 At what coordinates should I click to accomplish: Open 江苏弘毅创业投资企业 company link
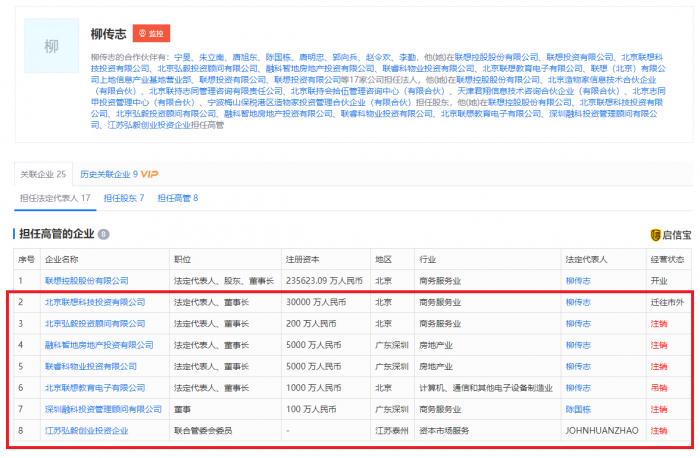[x=86, y=431]
